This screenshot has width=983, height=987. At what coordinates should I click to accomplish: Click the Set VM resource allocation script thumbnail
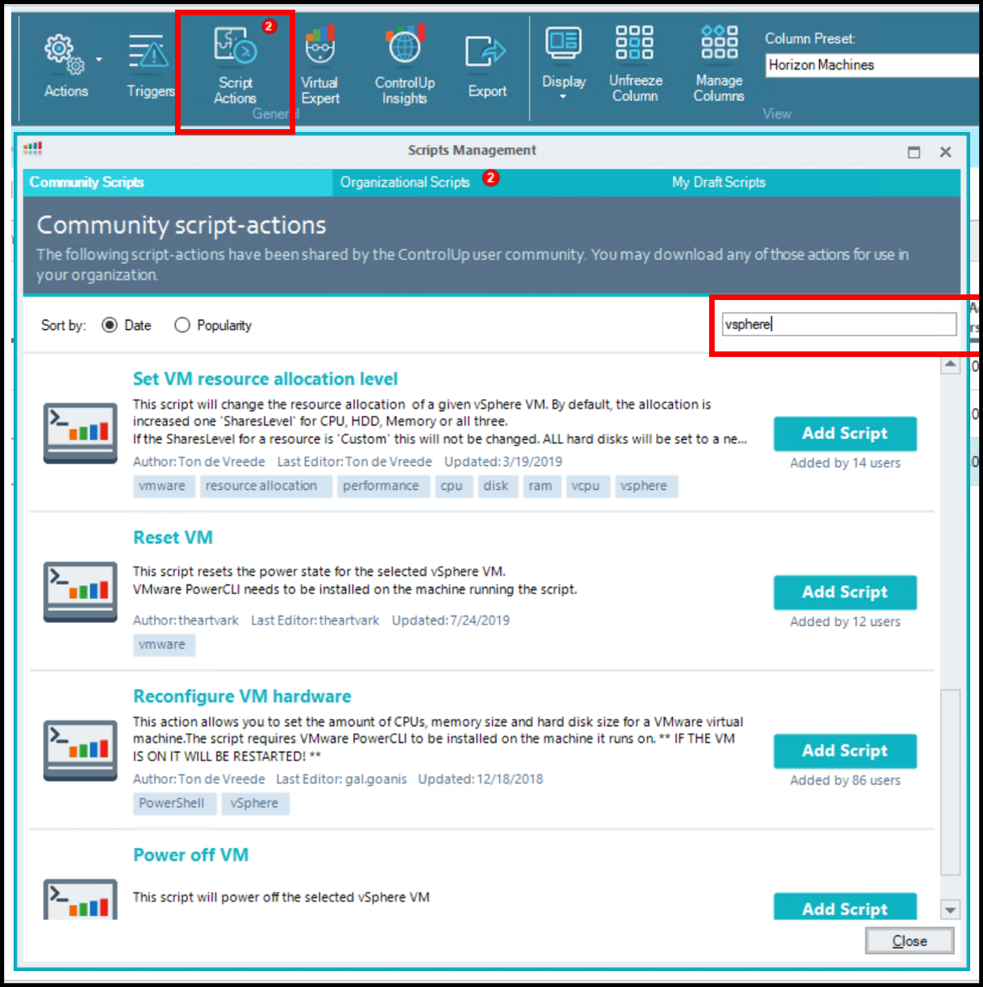coord(80,433)
